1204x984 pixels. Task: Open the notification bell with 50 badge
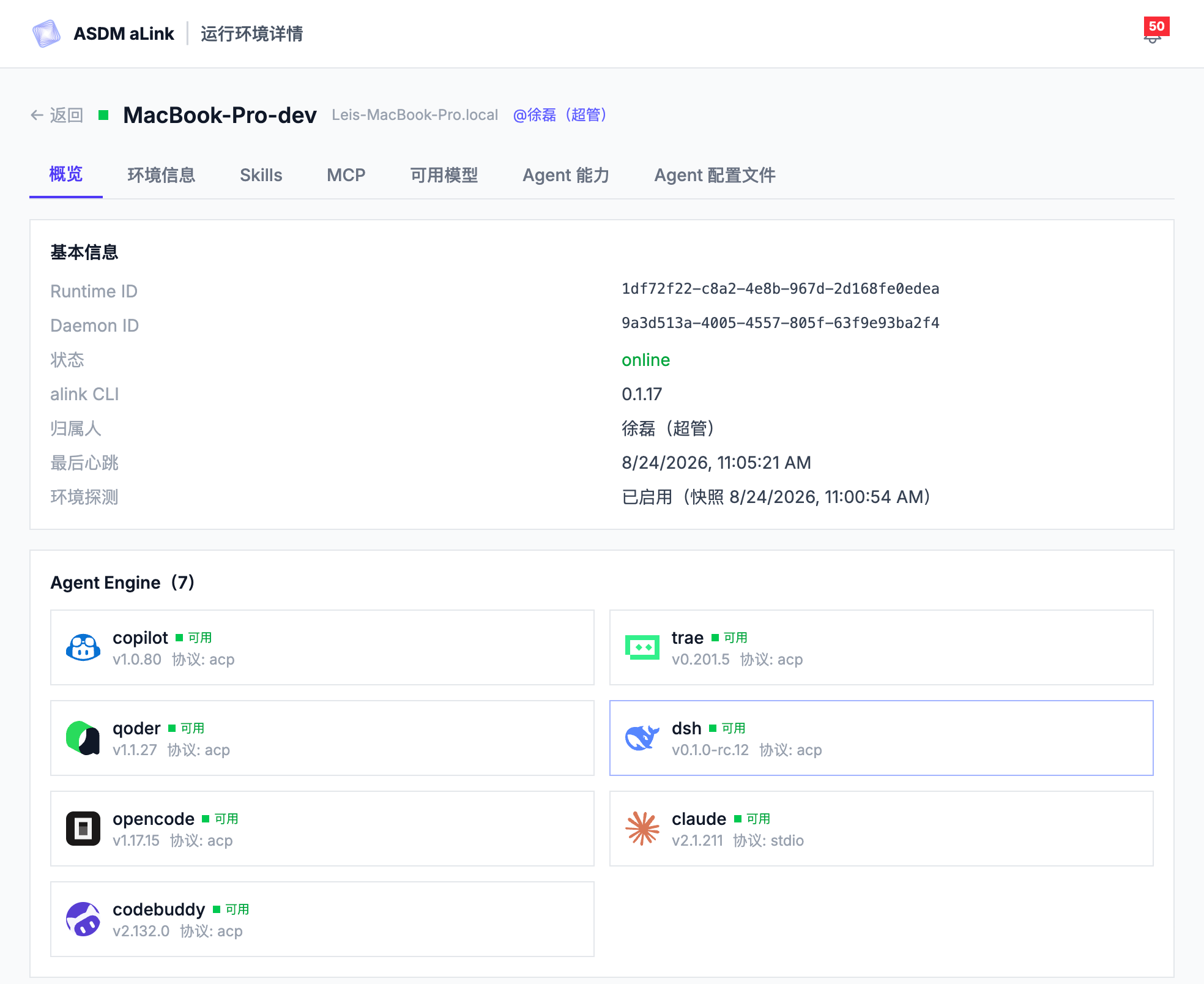click(1155, 31)
